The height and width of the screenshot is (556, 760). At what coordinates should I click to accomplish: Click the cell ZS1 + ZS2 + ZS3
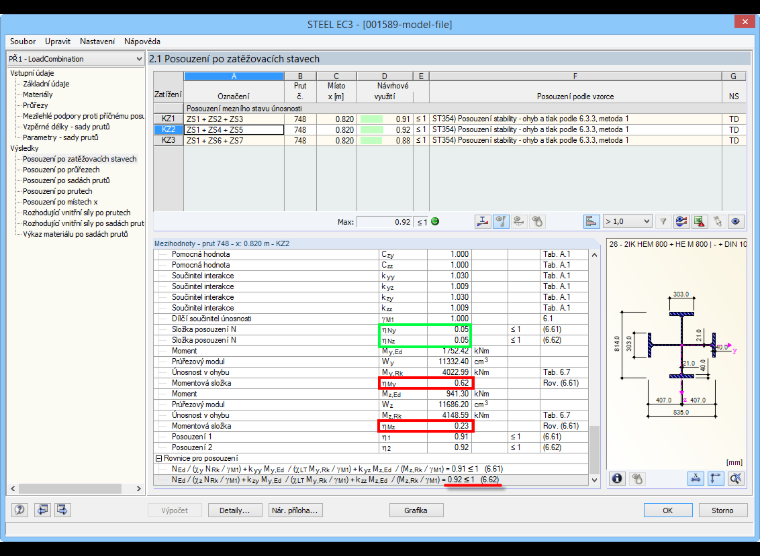234,119
